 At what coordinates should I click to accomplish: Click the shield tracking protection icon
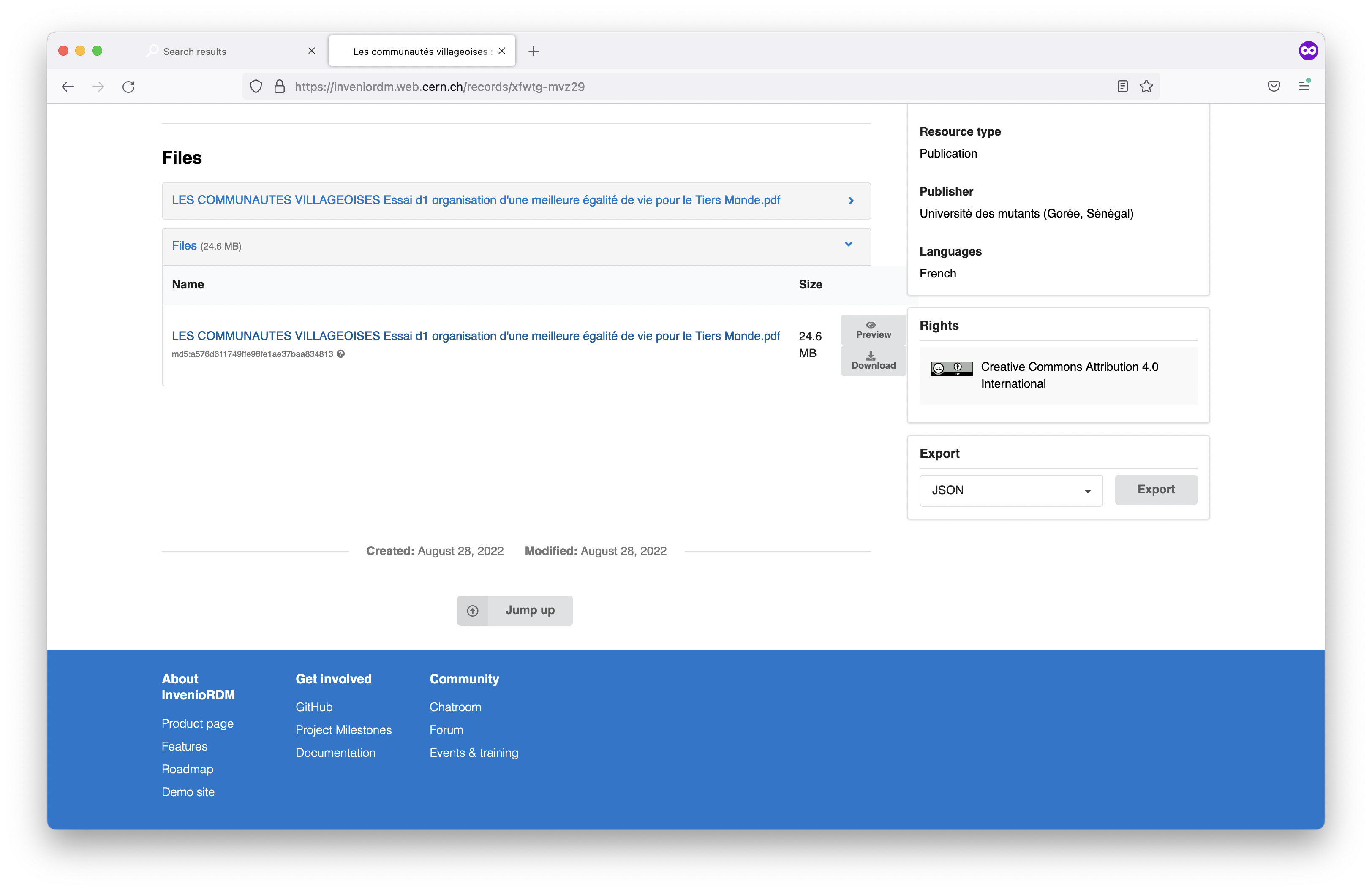click(x=256, y=86)
